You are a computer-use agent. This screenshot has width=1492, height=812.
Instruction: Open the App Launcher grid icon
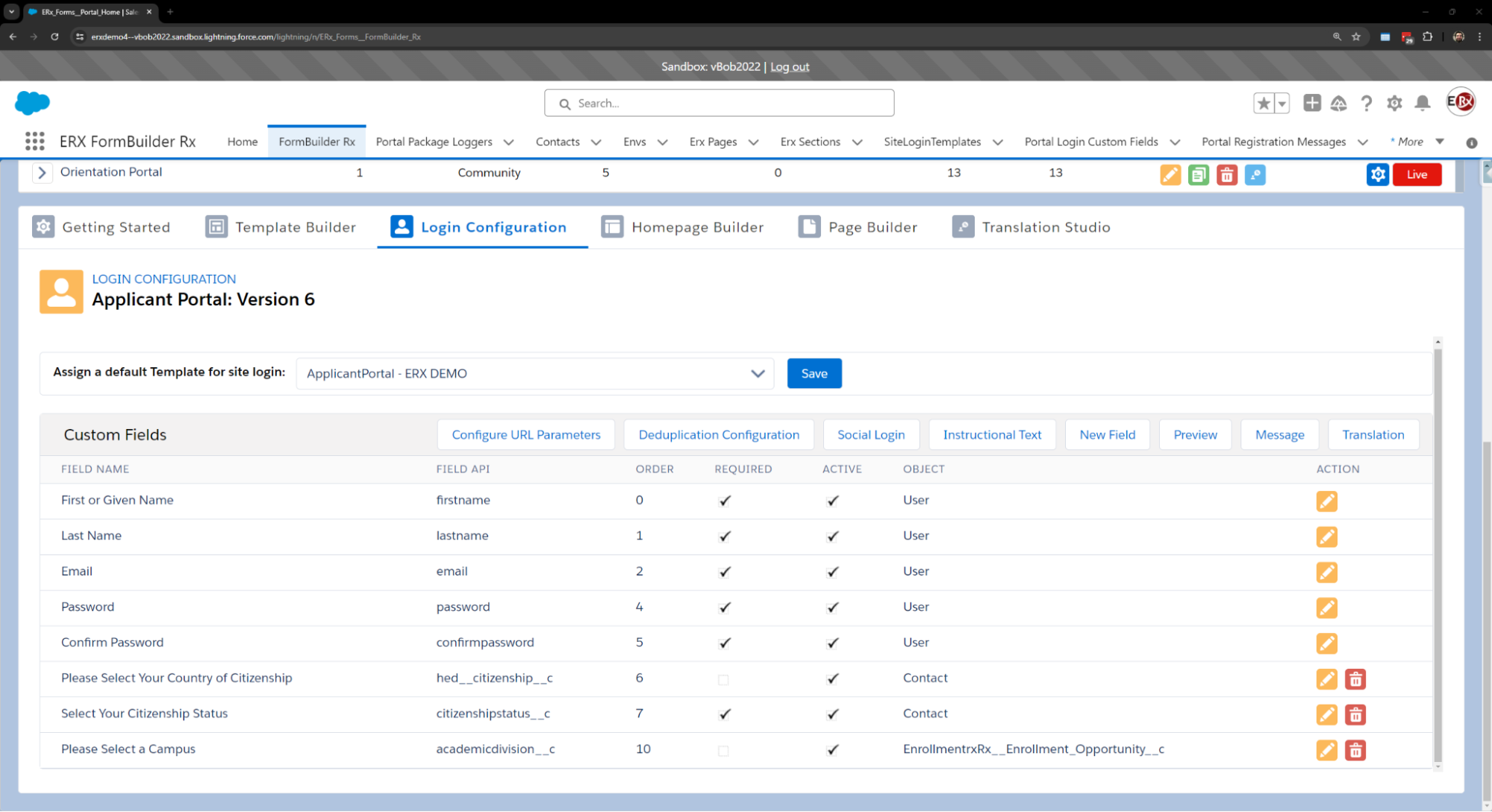[34, 141]
